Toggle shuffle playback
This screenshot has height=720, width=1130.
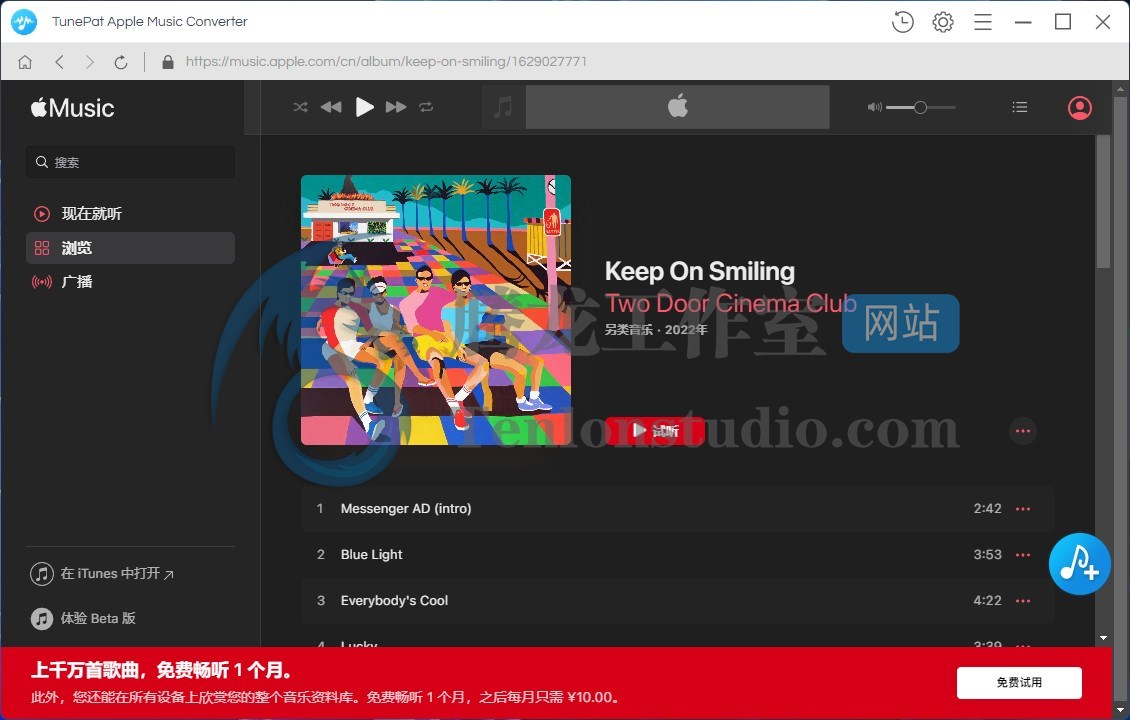301,107
